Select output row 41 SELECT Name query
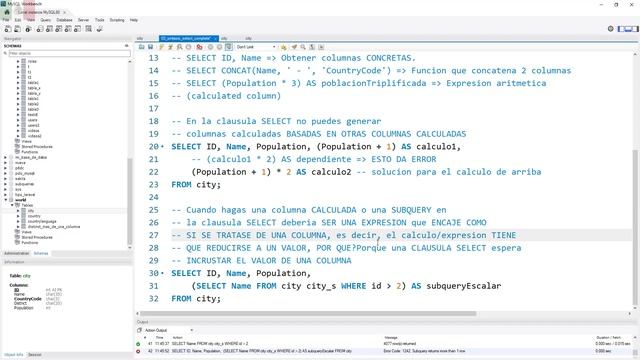The width and height of the screenshot is (640, 360). pos(384,344)
